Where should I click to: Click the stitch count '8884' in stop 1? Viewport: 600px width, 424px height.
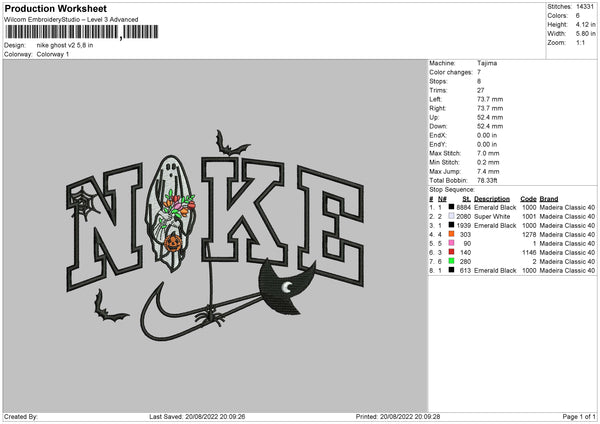(x=463, y=207)
